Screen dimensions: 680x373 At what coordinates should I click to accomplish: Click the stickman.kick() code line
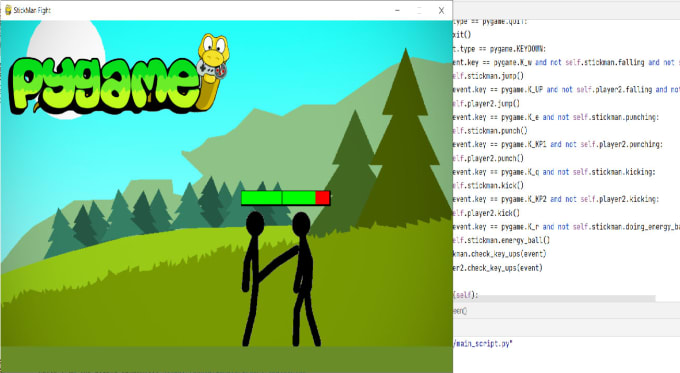pyautogui.click(x=488, y=186)
